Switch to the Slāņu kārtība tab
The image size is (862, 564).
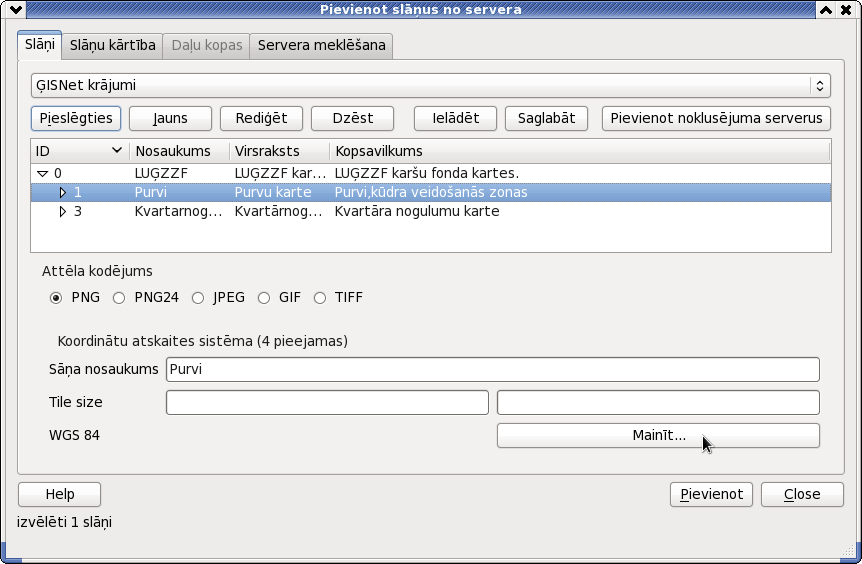pyautogui.click(x=113, y=45)
